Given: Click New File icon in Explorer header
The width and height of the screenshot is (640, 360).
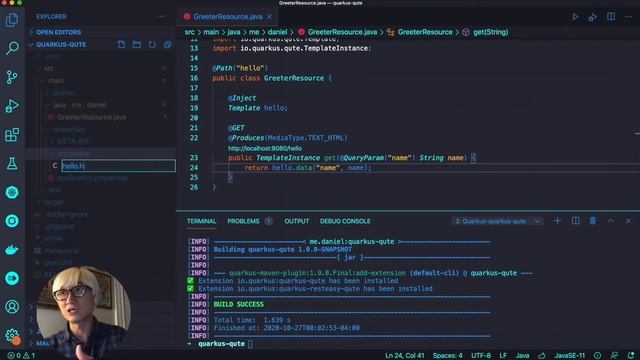Looking at the screenshot, I should 121,44.
